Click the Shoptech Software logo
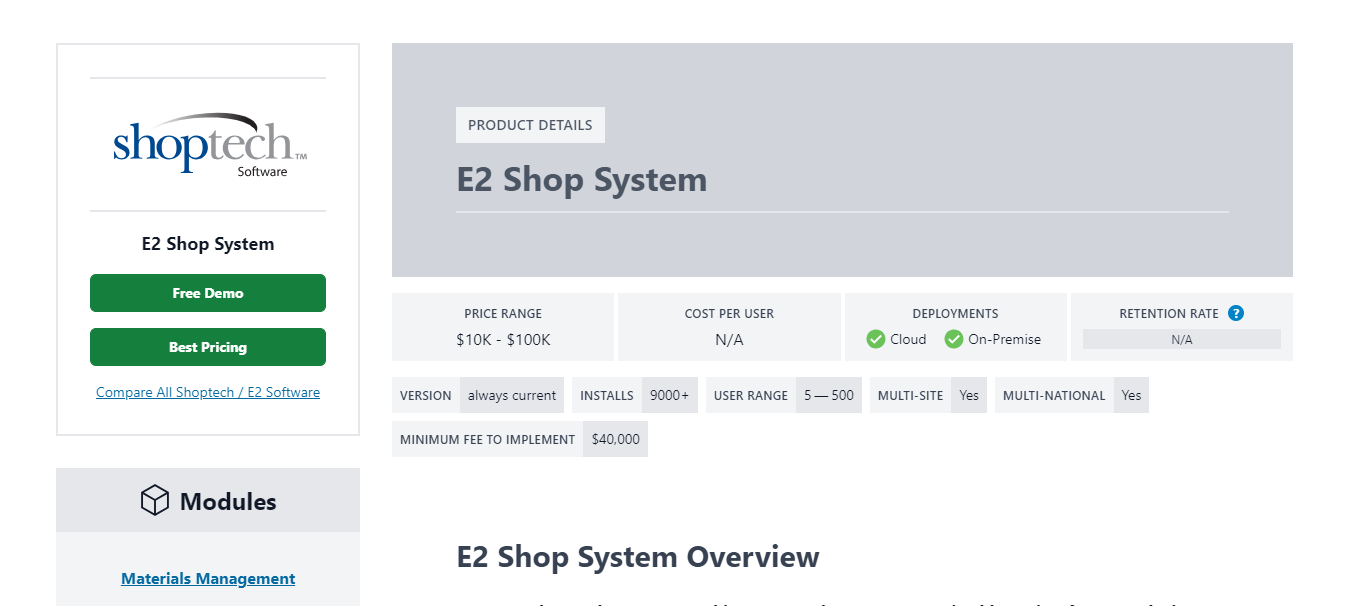 pyautogui.click(x=207, y=144)
